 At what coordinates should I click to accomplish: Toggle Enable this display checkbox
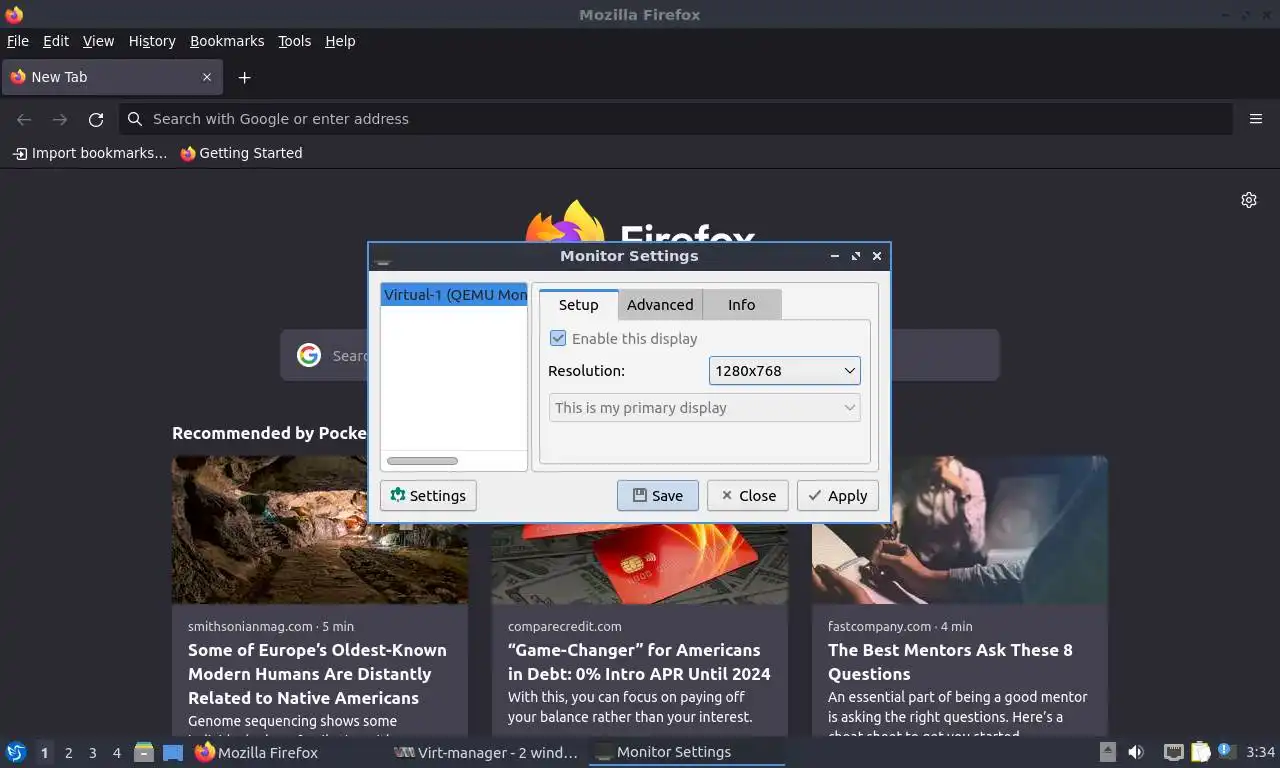pyautogui.click(x=558, y=338)
